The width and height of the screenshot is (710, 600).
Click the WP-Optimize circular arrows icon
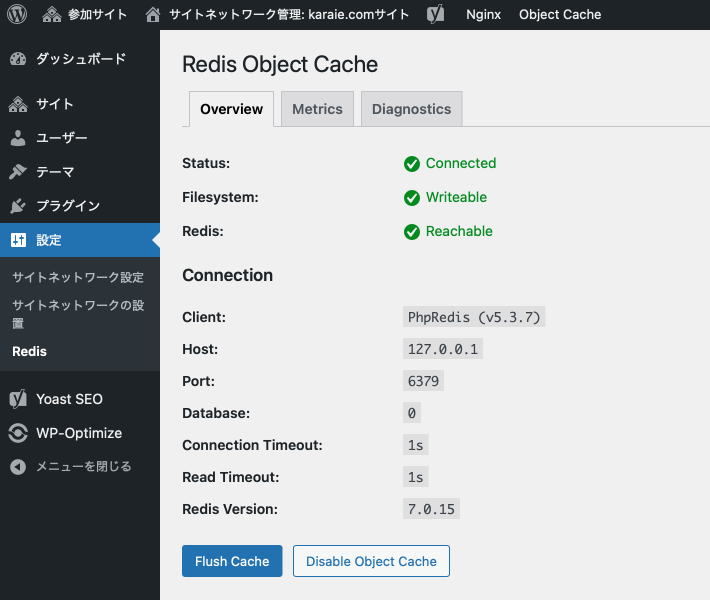(18, 433)
